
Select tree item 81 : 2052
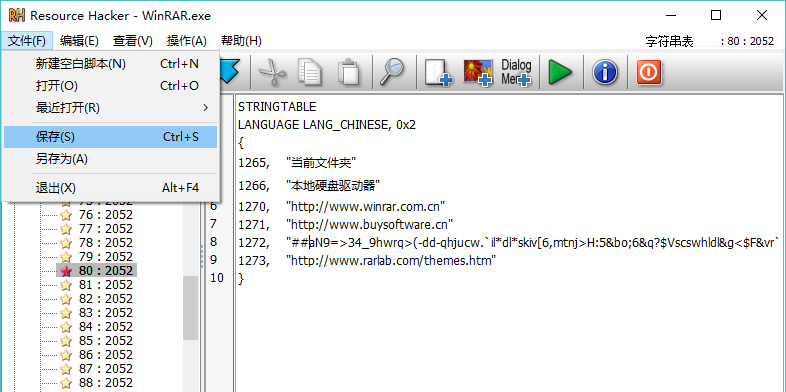point(105,285)
